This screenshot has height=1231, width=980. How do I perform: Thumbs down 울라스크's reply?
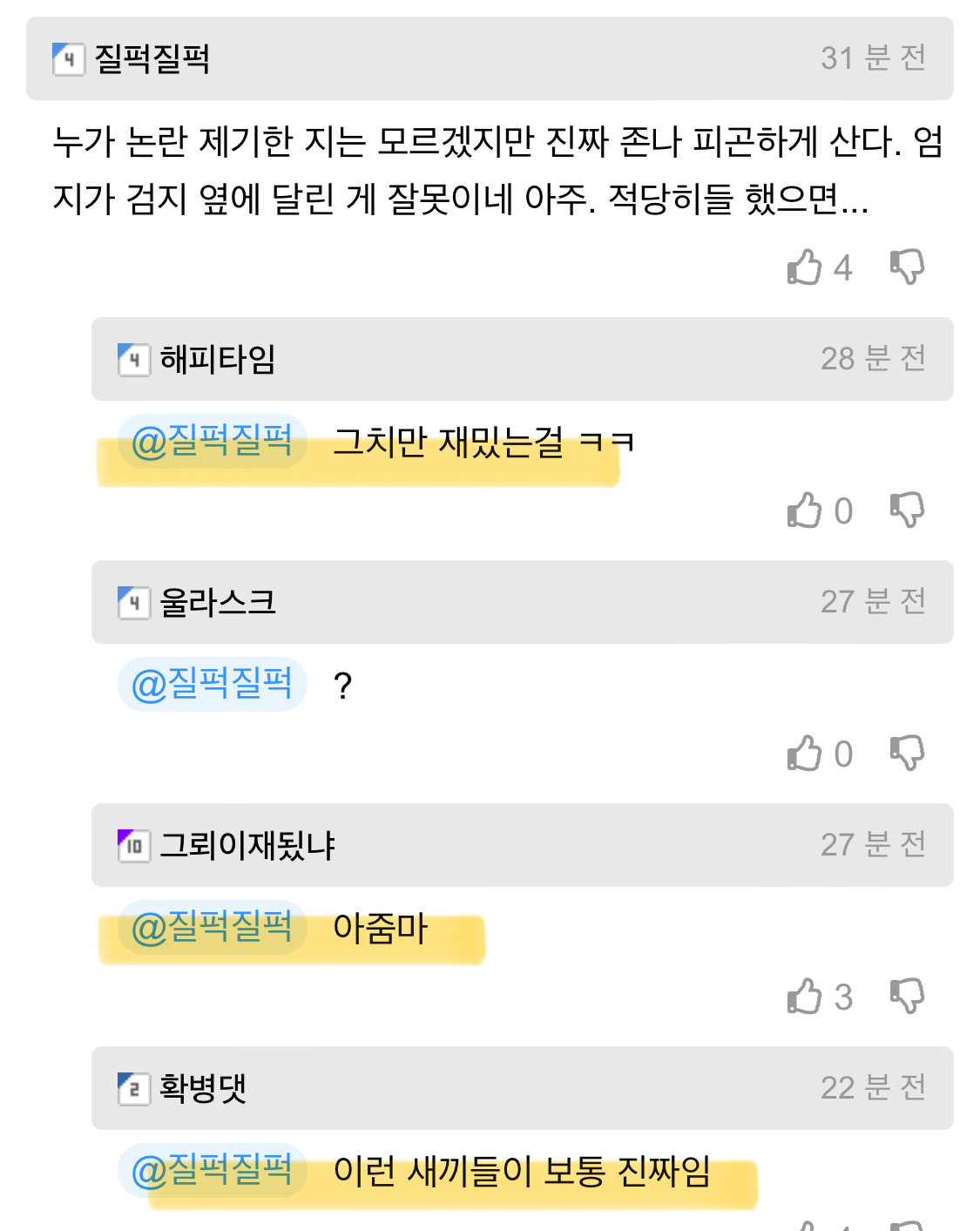[907, 753]
